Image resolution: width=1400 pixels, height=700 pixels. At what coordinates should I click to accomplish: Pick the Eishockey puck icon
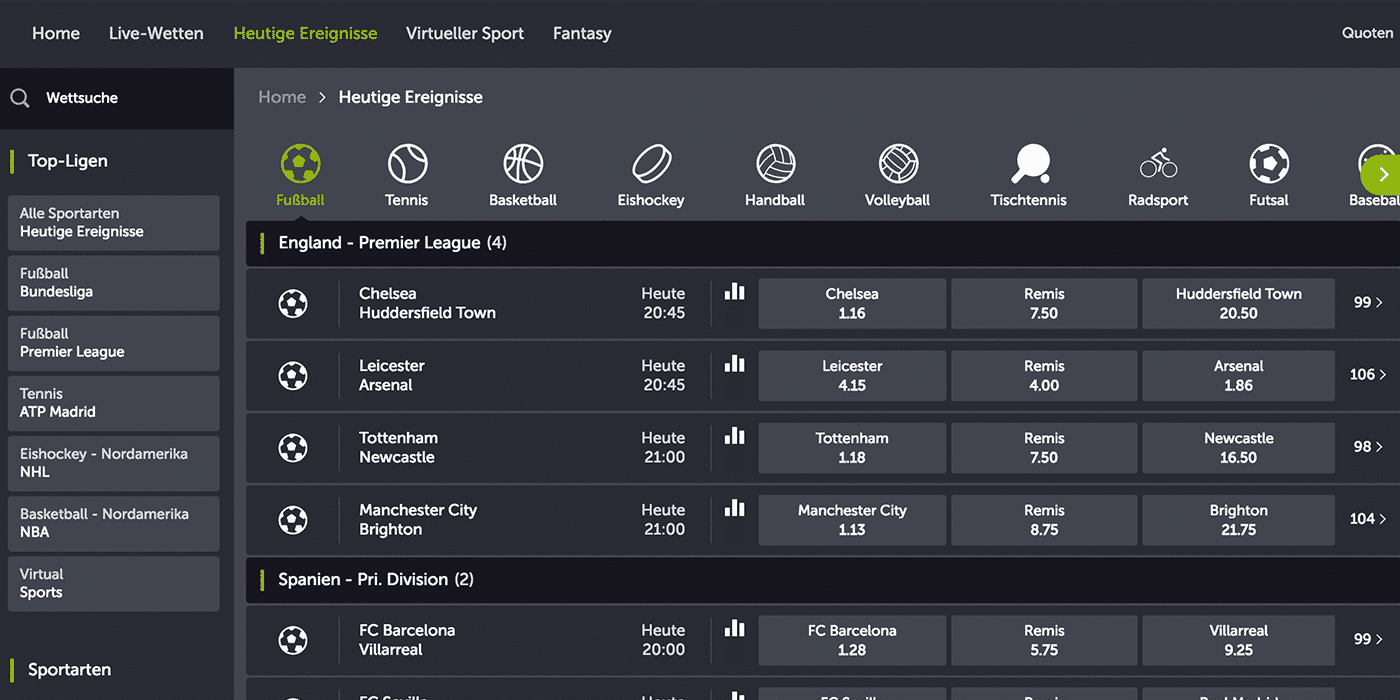(x=651, y=163)
